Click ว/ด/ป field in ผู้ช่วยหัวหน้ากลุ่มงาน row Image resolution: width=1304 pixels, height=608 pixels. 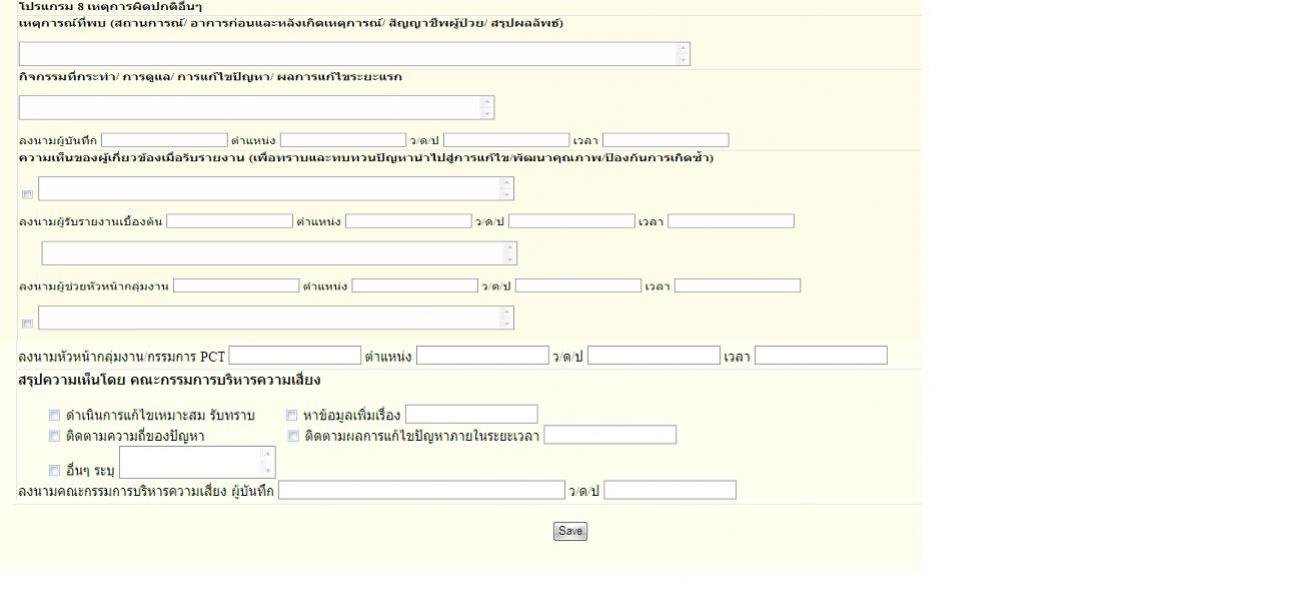click(578, 286)
